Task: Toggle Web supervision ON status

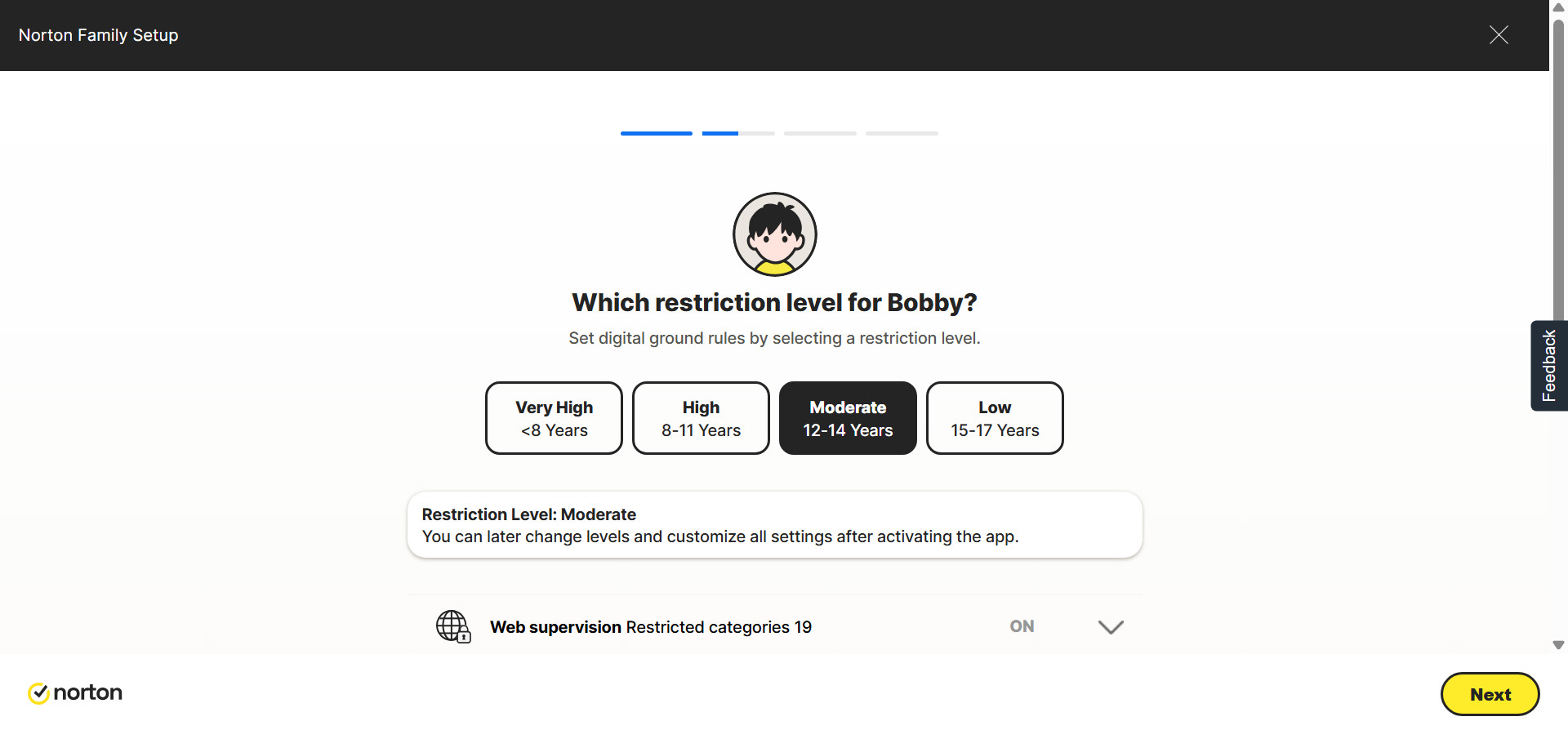Action: point(1022,626)
